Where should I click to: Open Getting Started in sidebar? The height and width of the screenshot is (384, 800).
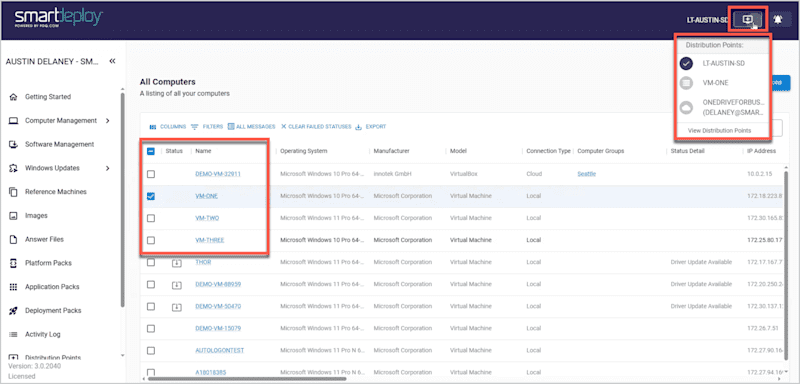48,97
